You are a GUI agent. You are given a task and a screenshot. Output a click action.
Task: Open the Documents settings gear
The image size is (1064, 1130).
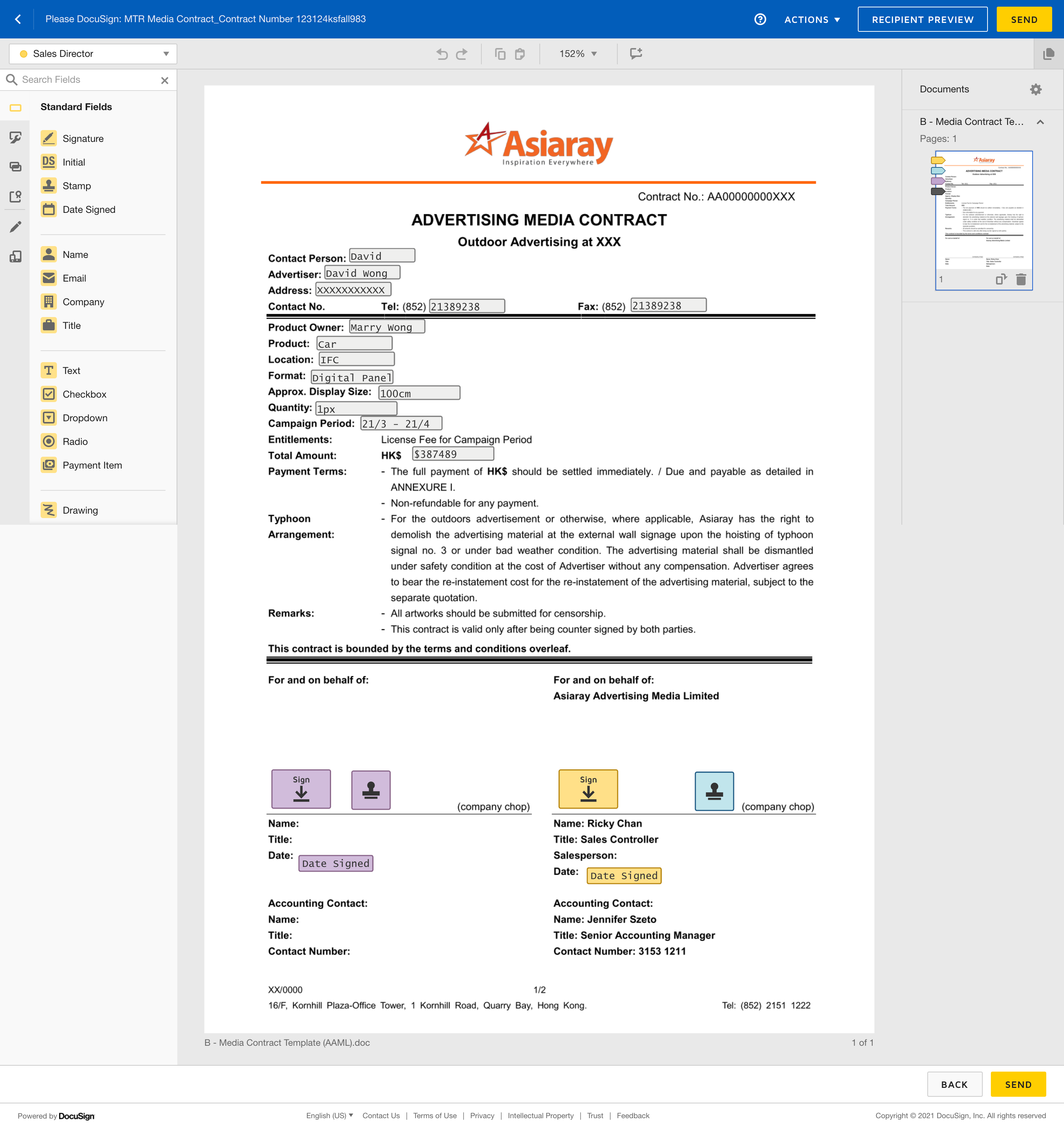point(1036,89)
